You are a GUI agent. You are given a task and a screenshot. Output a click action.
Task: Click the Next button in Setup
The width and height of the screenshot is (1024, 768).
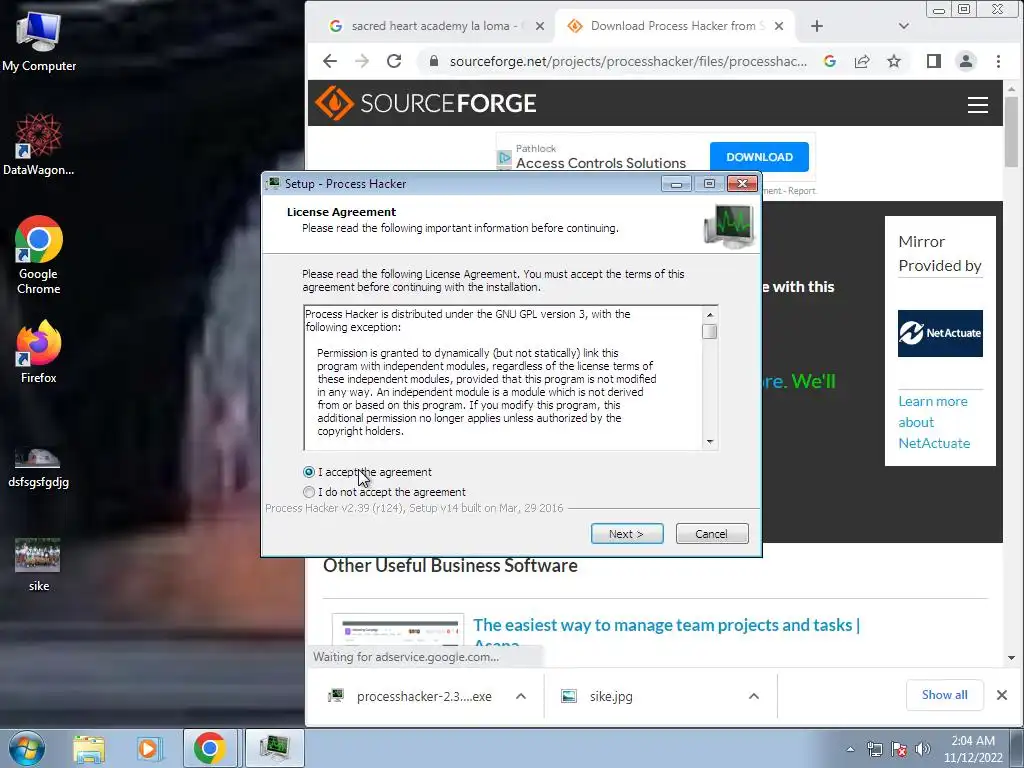[x=627, y=534]
